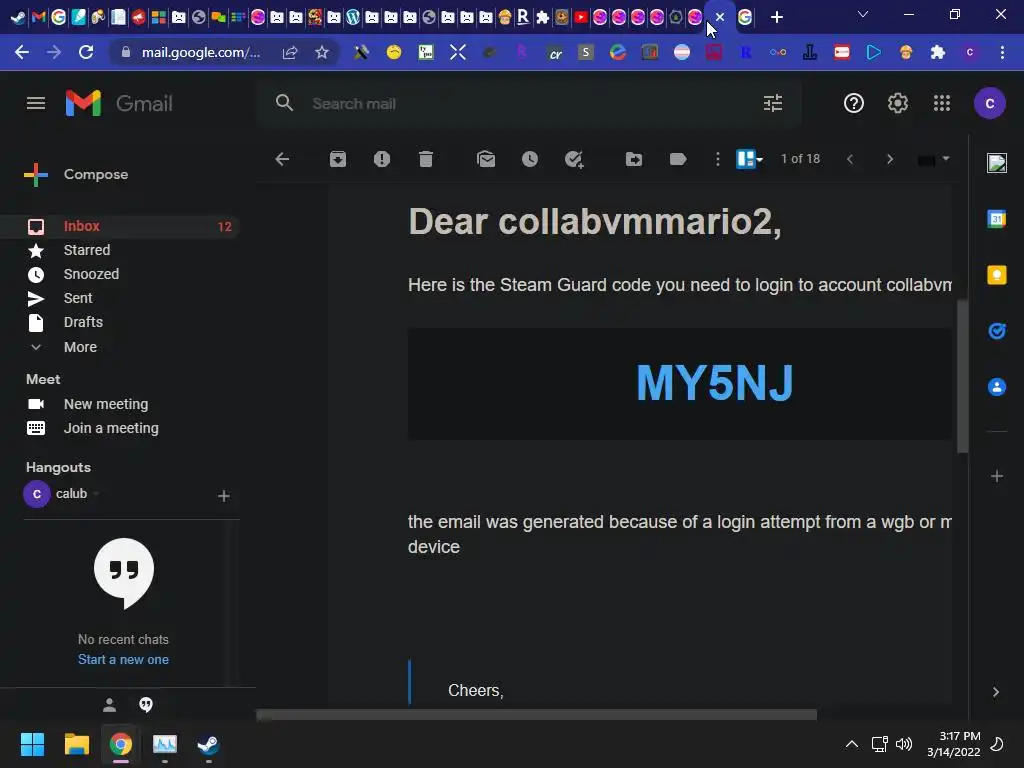1024x768 pixels.
Task: Open Gmail main menu hamburger icon
Action: click(x=36, y=103)
